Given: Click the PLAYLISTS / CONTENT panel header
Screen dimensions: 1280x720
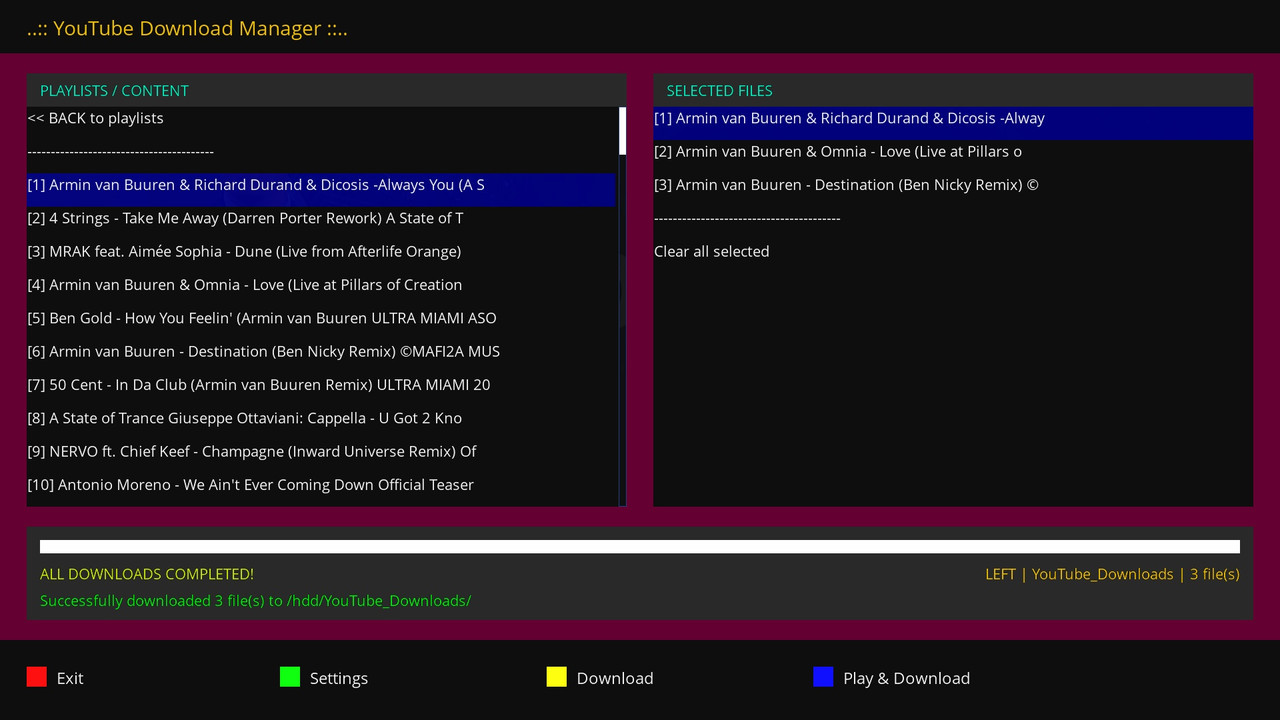Looking at the screenshot, I should (326, 90).
